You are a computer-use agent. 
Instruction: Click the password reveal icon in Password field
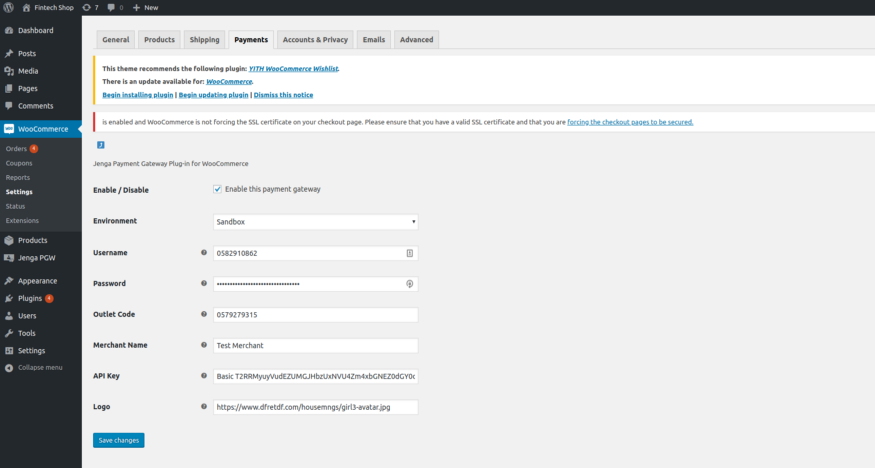click(409, 284)
